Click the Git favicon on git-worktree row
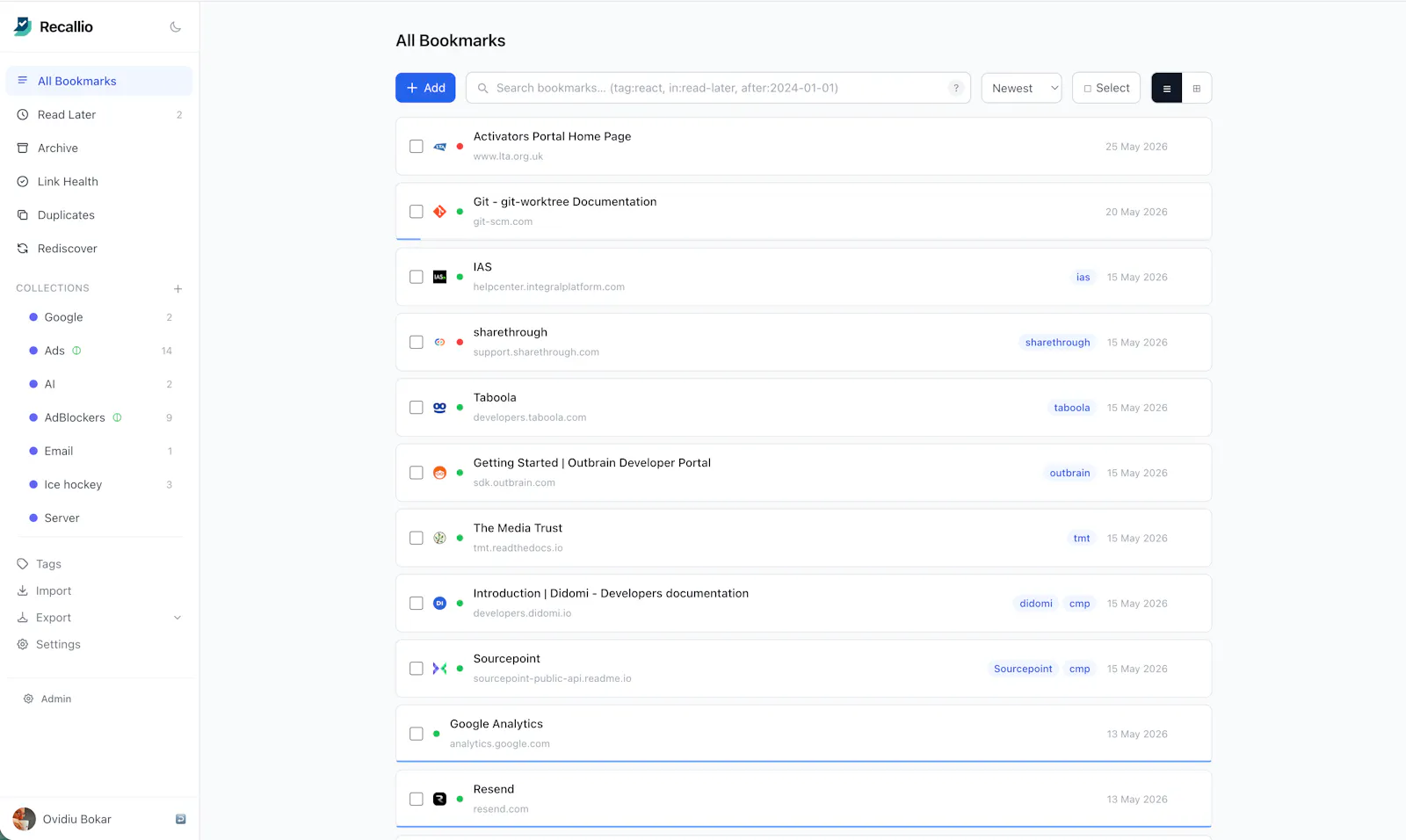Viewport: 1406px width, 840px height. point(440,212)
